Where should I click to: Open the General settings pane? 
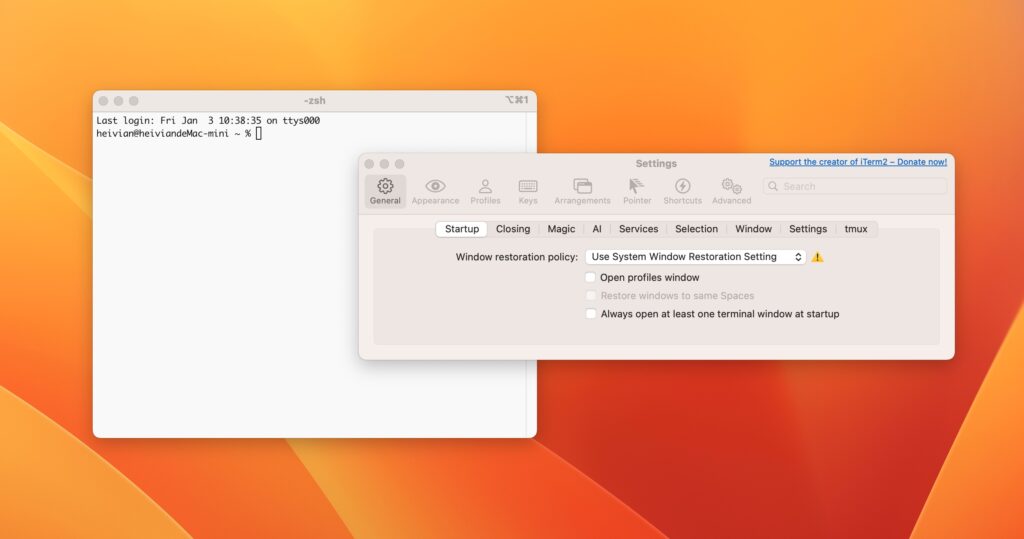click(x=385, y=191)
